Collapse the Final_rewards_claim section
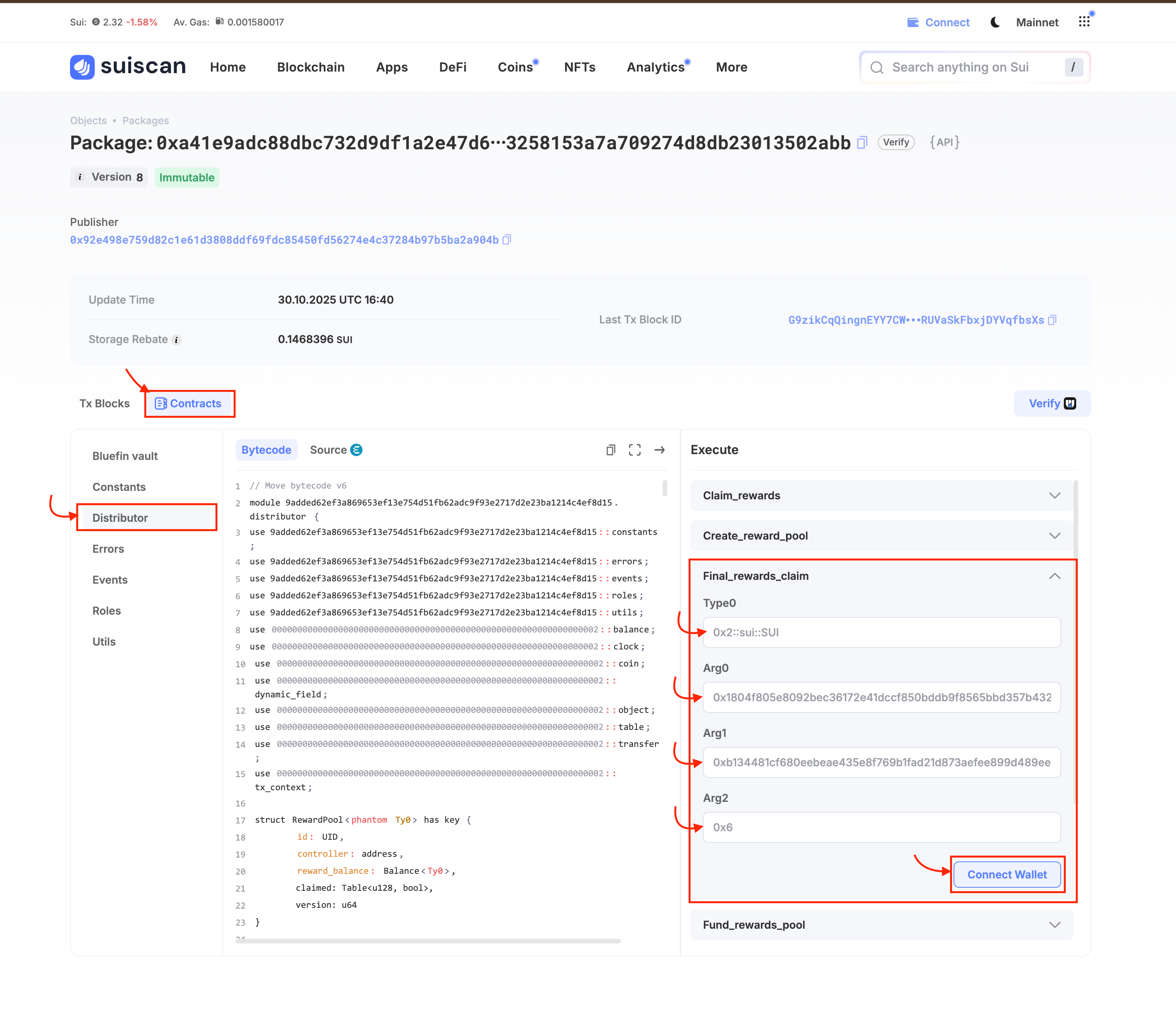The height and width of the screenshot is (1032, 1176). click(1054, 576)
